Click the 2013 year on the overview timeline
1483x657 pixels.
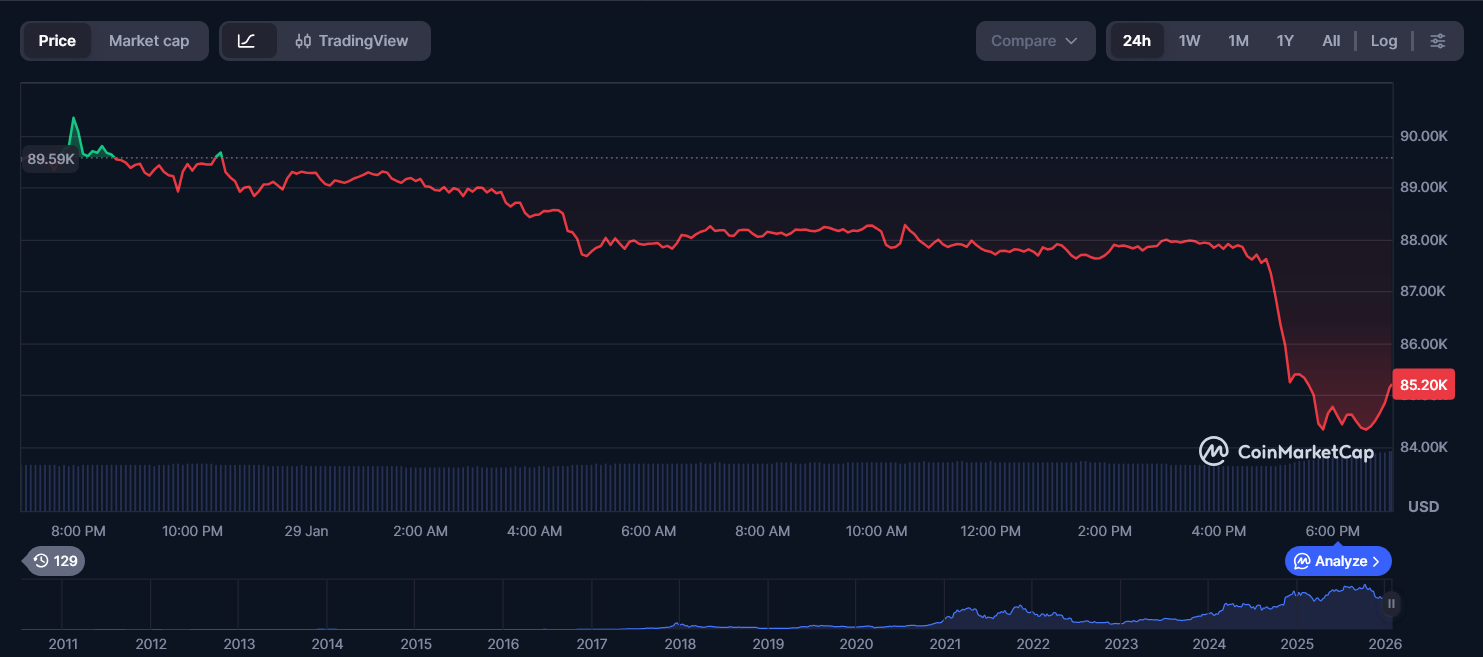[239, 644]
